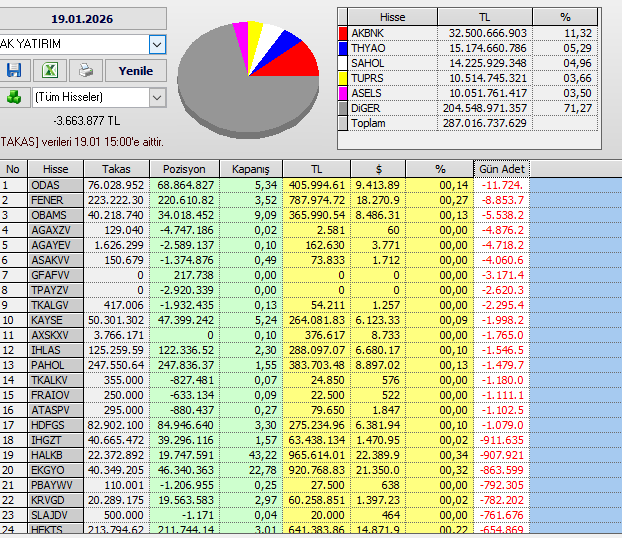
Task: Click the -3.663.877 TL total label
Action: (x=86, y=121)
